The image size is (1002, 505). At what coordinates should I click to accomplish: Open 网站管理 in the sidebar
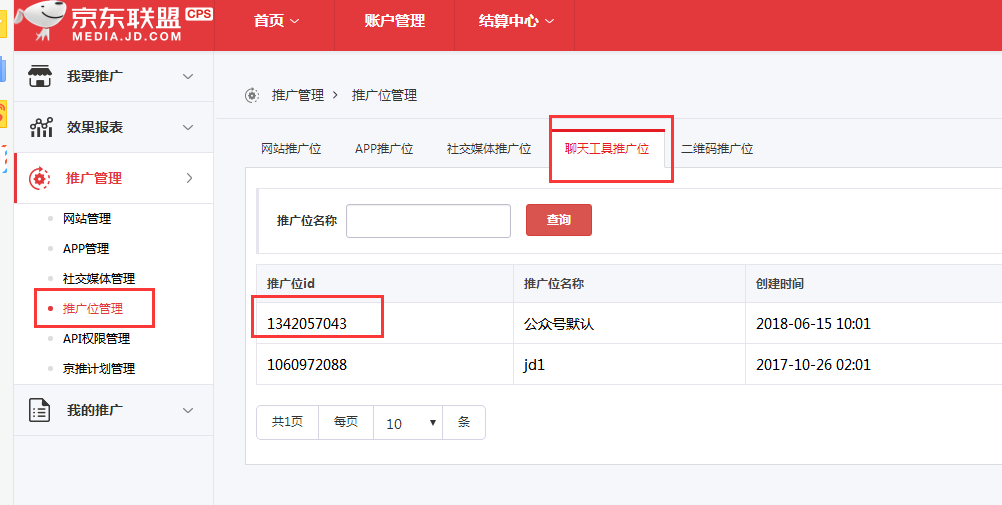pyautogui.click(x=87, y=219)
